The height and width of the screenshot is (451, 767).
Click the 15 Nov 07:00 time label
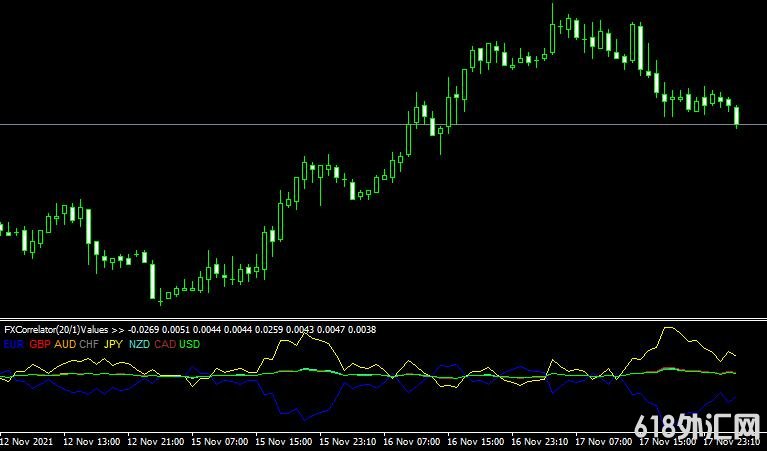click(x=221, y=440)
